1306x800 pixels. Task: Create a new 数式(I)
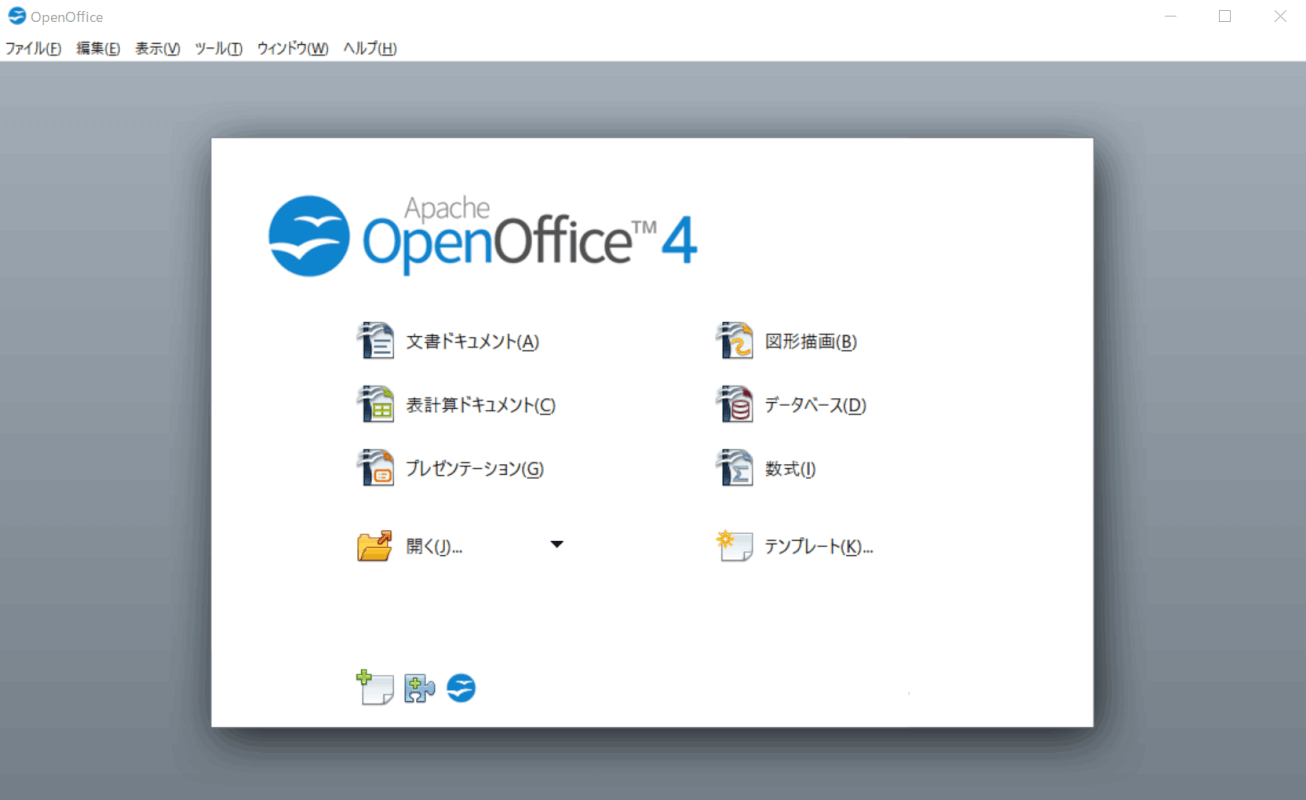791,469
